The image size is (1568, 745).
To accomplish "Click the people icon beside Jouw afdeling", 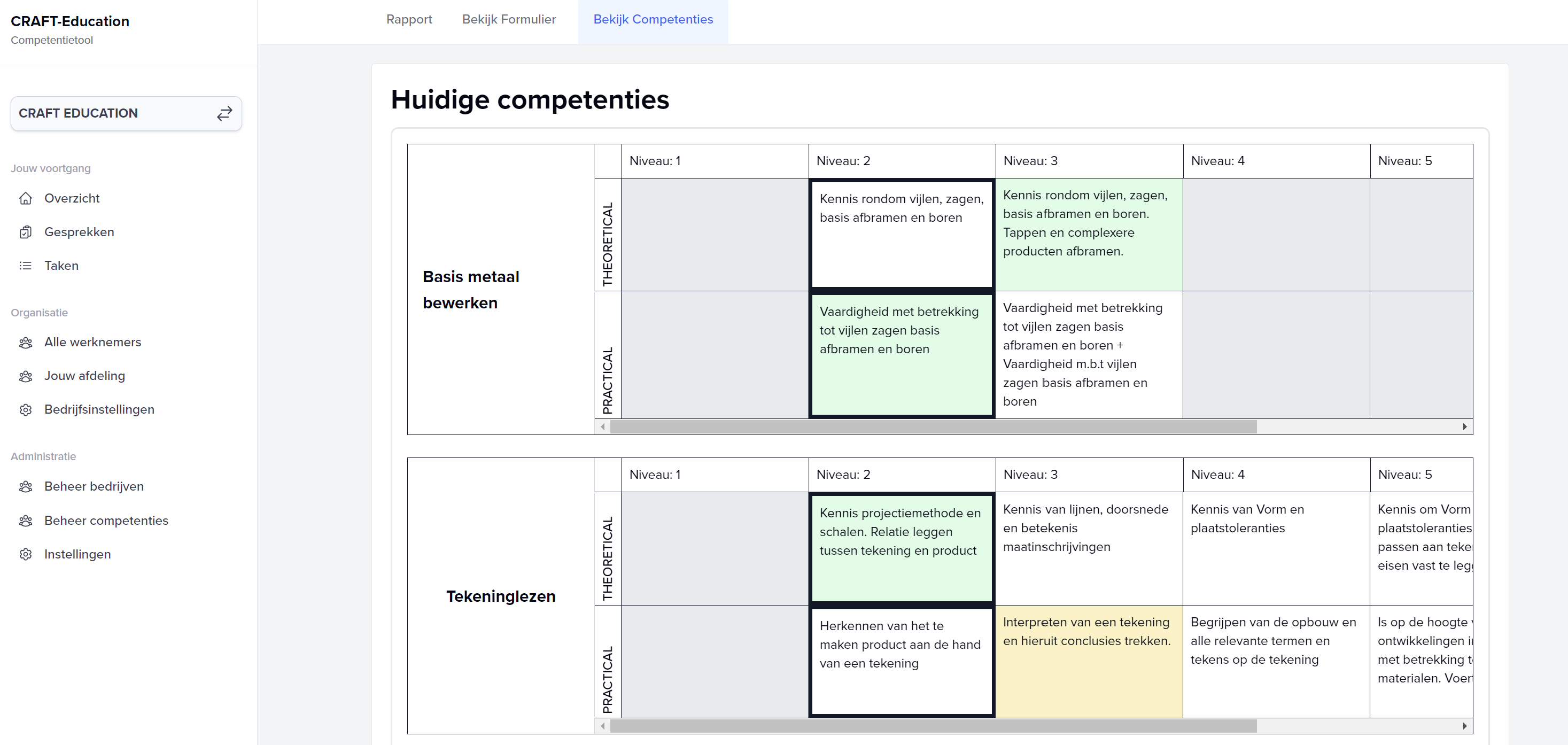I will 26,376.
